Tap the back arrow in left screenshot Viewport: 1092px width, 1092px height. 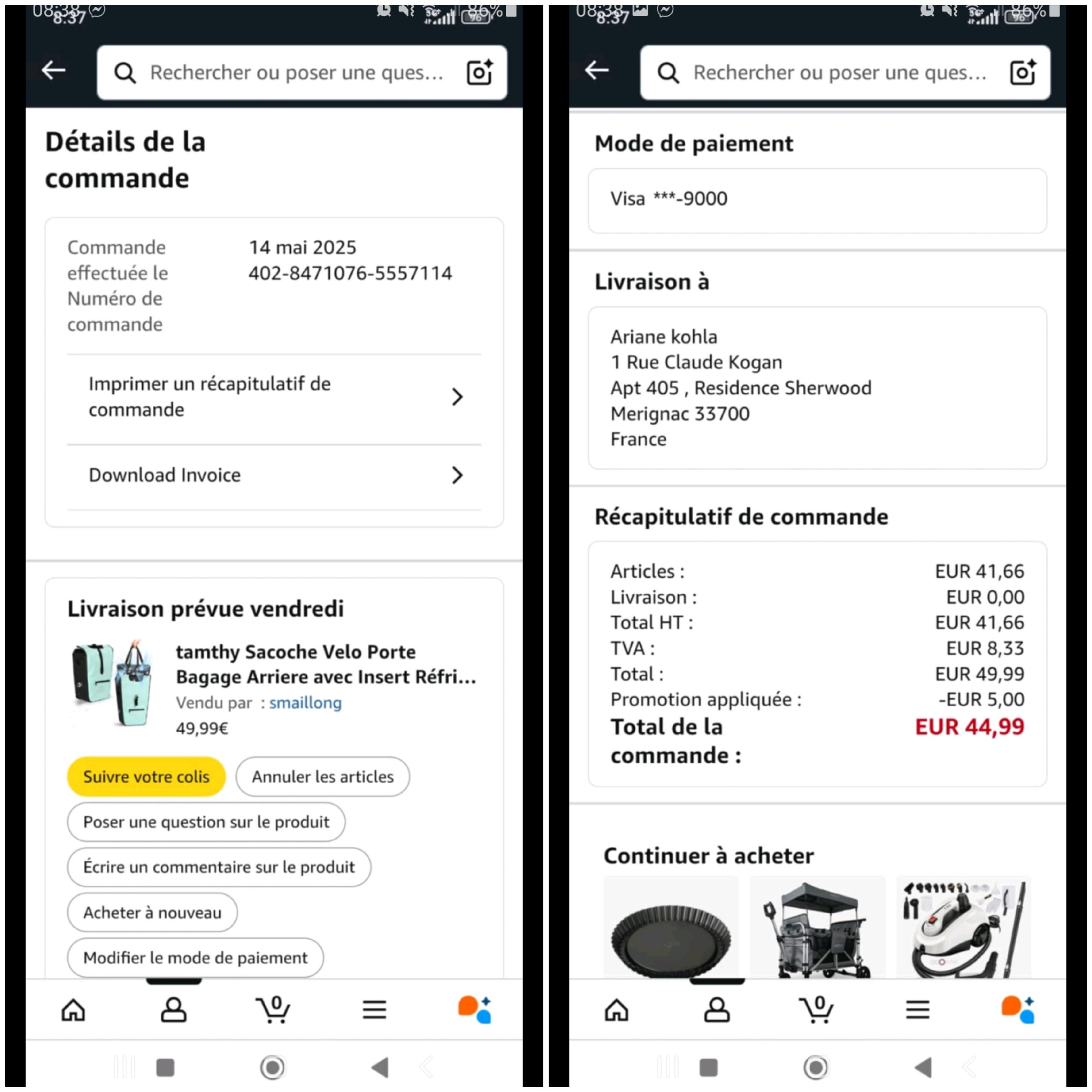coord(54,71)
